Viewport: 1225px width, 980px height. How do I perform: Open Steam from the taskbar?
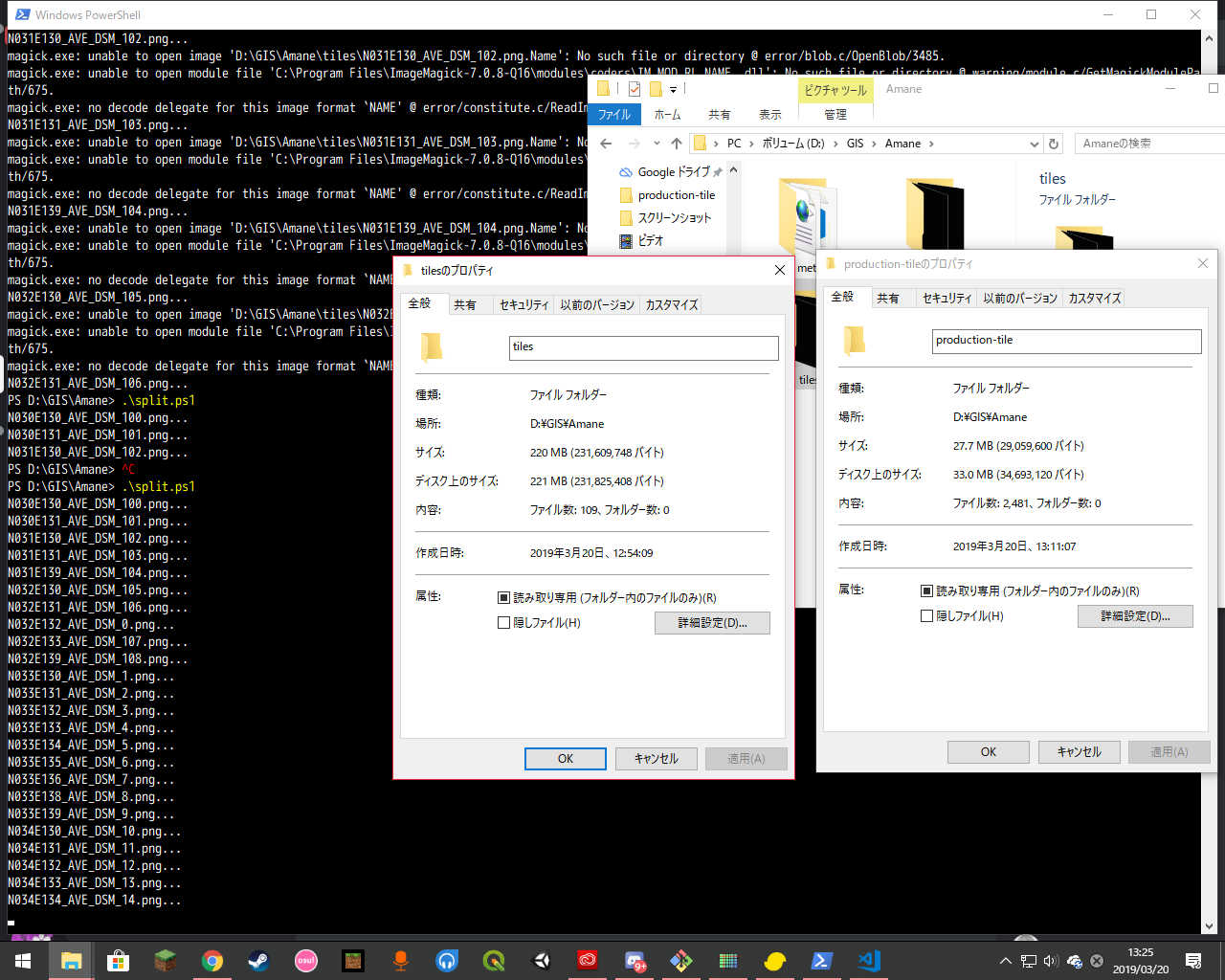tap(258, 961)
